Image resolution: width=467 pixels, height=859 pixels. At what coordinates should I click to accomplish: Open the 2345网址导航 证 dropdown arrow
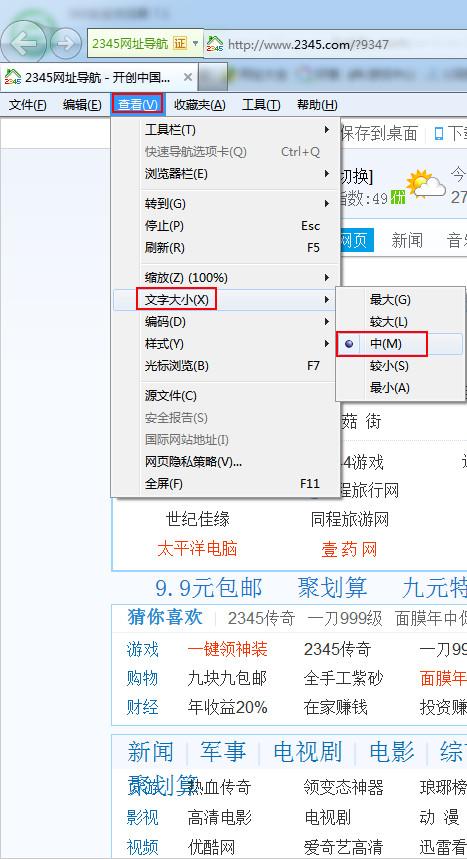click(196, 44)
